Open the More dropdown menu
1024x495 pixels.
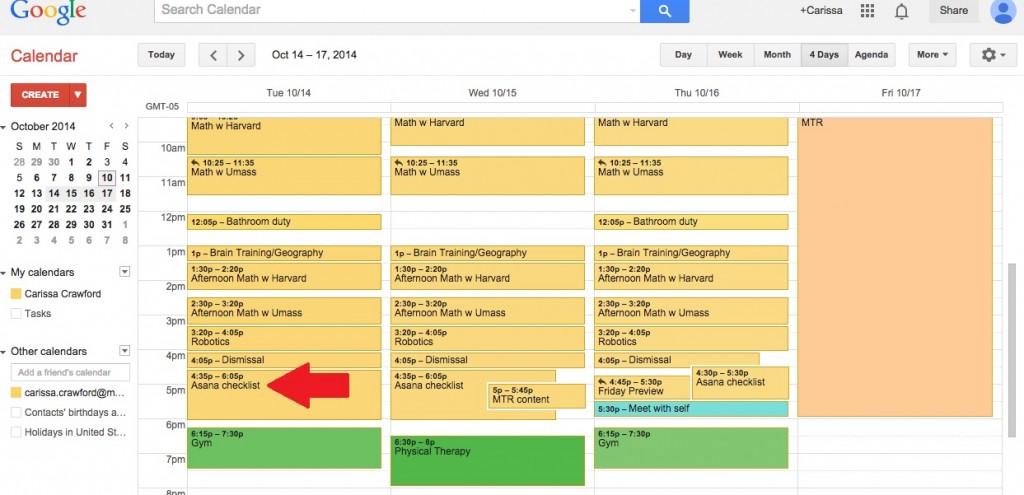pos(932,55)
